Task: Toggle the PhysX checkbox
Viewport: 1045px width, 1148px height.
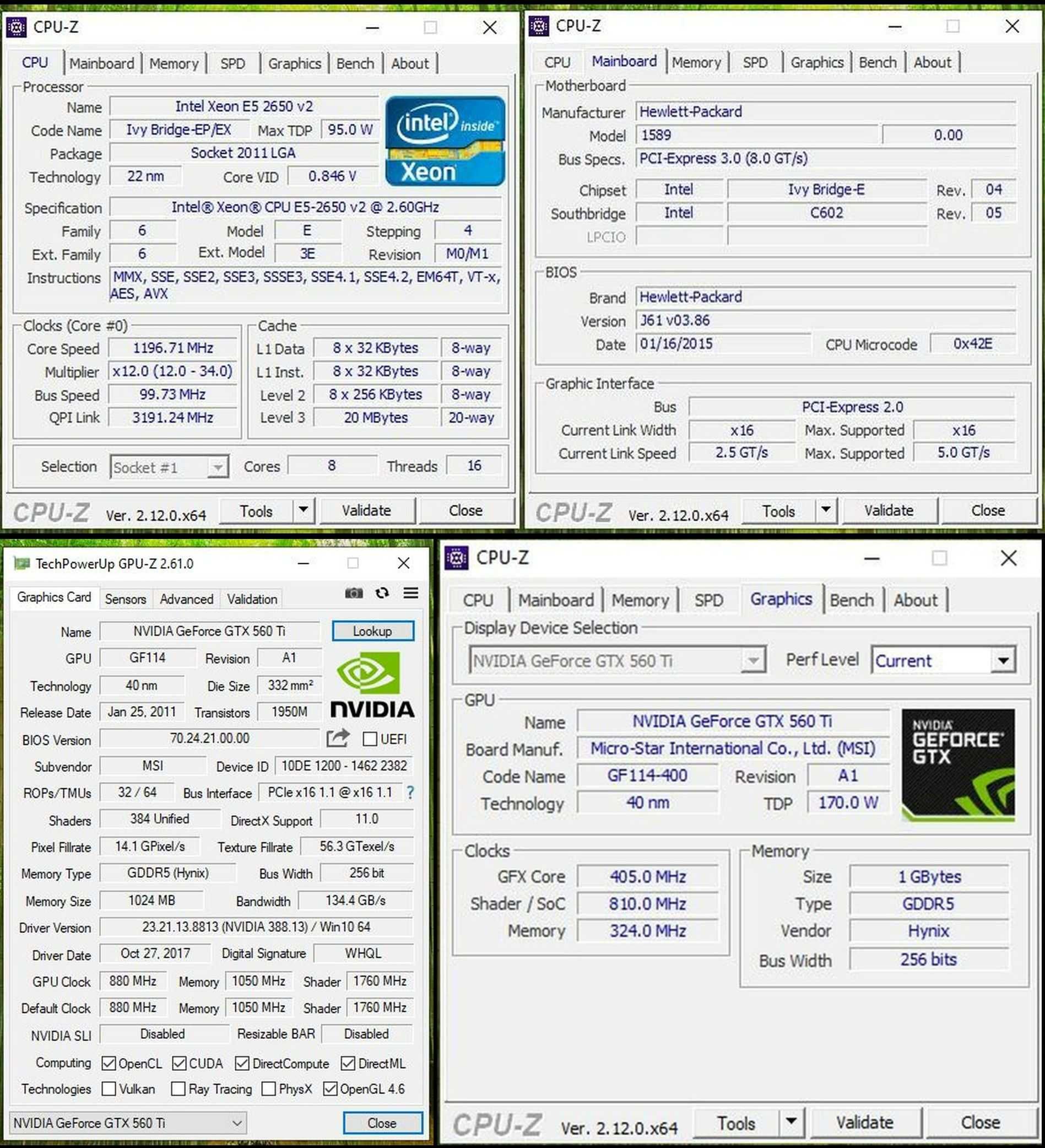Action: point(269,1089)
